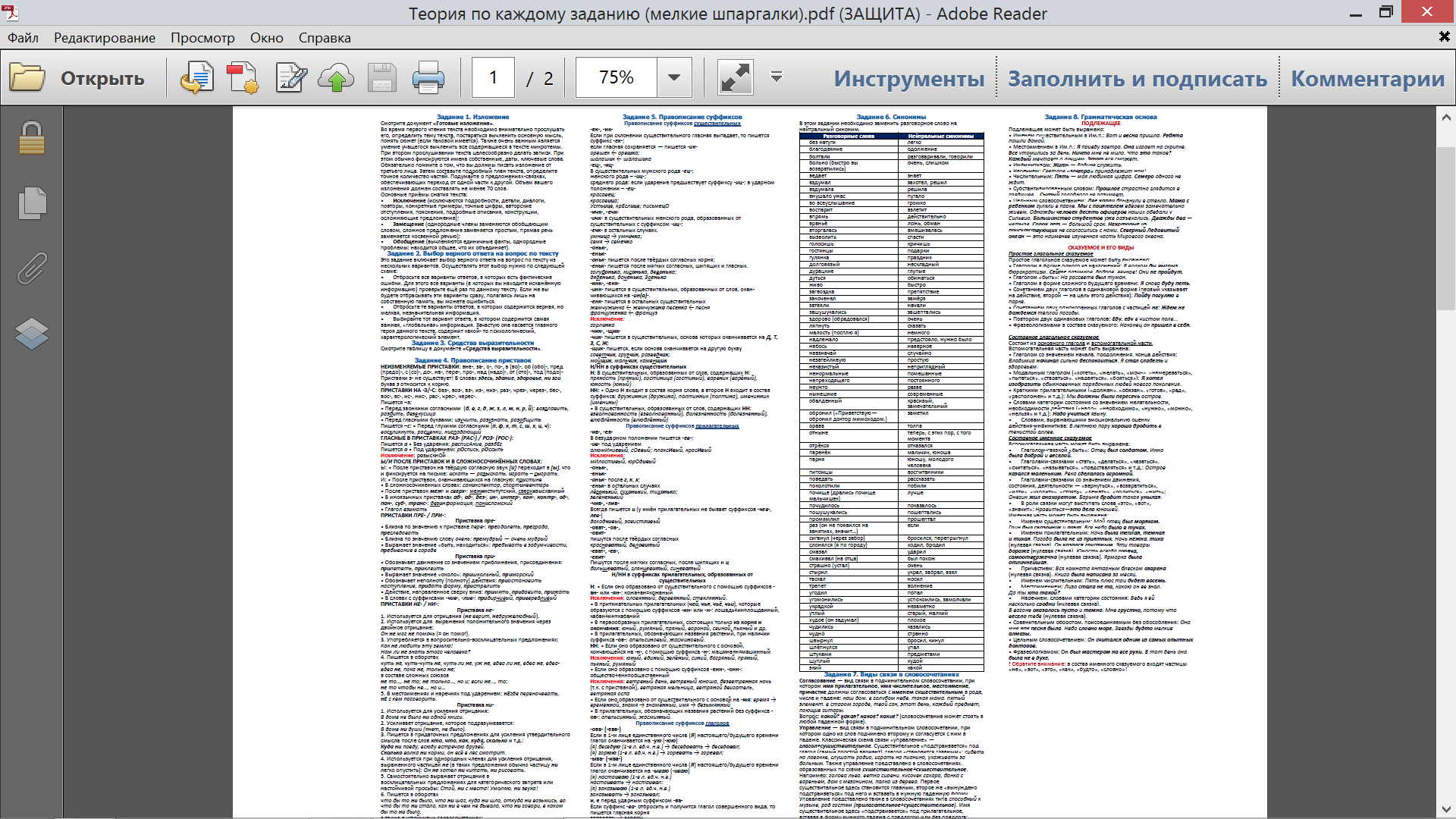Click the Задание 6. Синонимы heading

pyautogui.click(x=891, y=117)
